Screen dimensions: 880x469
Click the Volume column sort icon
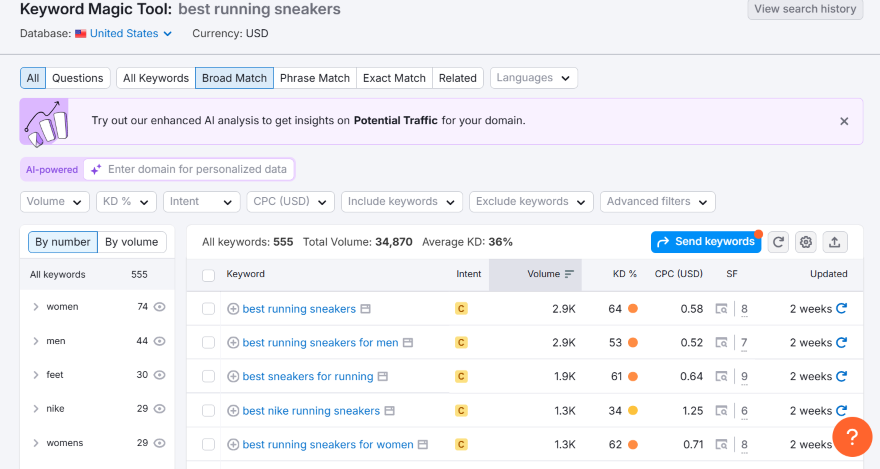[x=569, y=274]
